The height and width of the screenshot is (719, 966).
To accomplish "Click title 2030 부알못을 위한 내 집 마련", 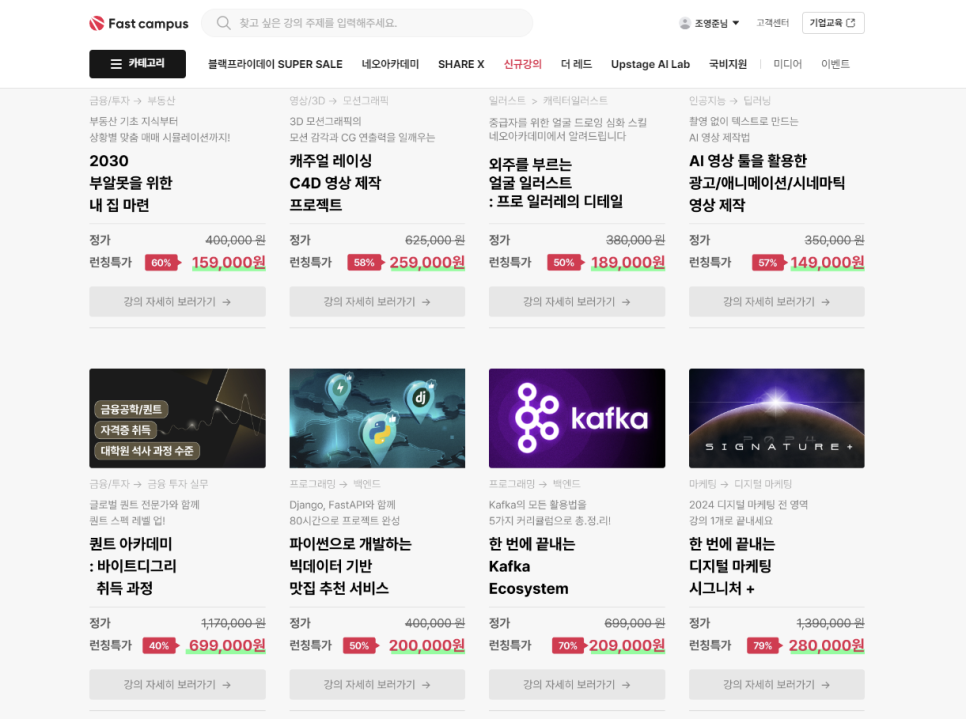I will [131, 183].
